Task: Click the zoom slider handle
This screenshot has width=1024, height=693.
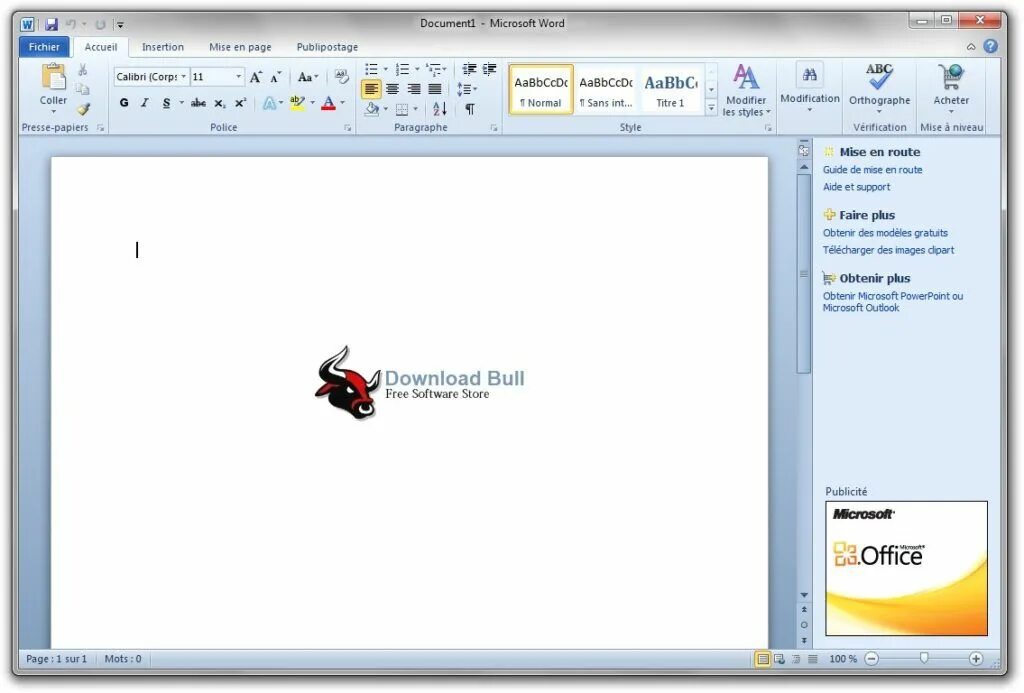Action: pyautogui.click(x=923, y=658)
